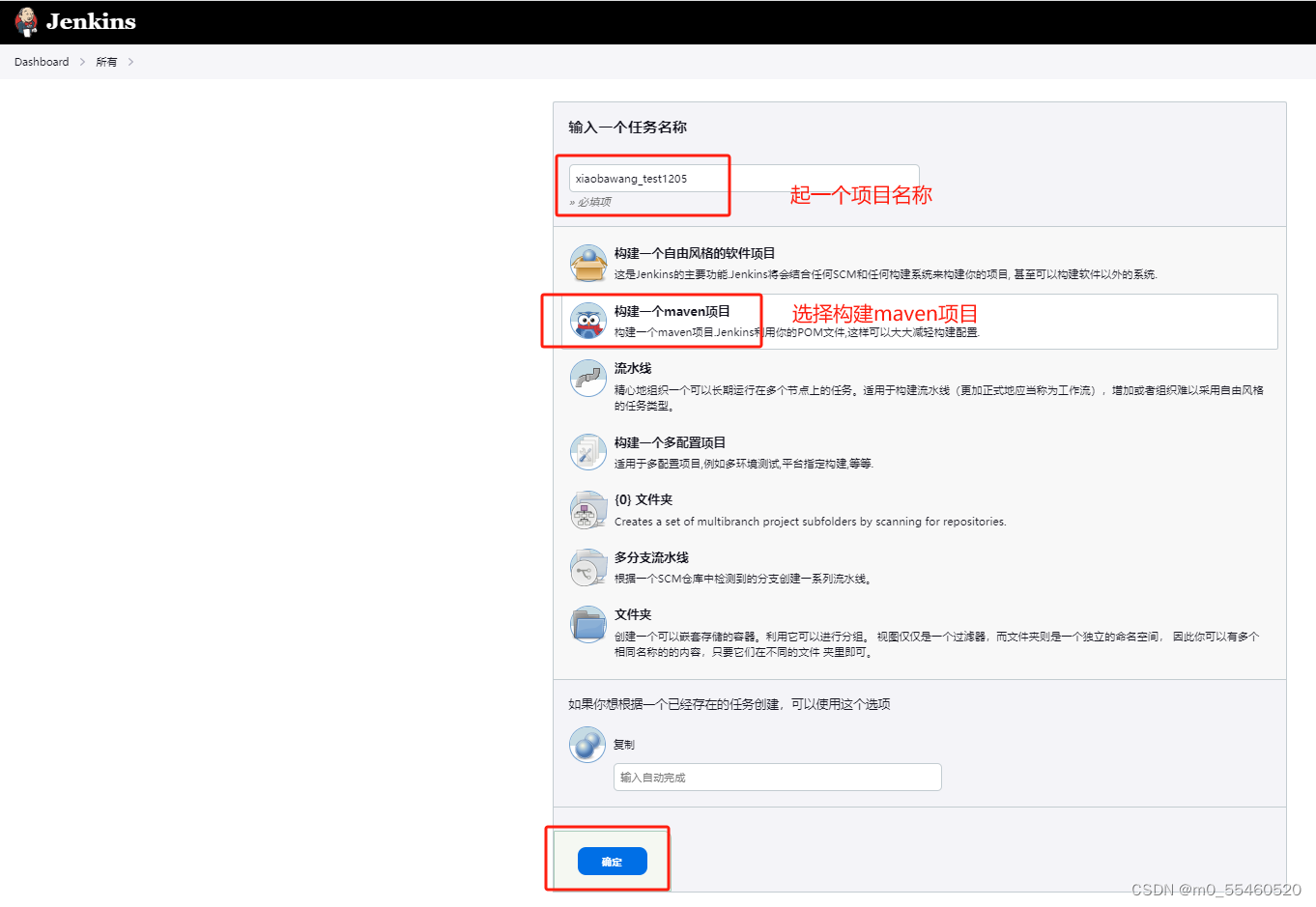The width and height of the screenshot is (1316, 907).
Task: Choose the 文件夹 folder item title
Action: (x=633, y=614)
